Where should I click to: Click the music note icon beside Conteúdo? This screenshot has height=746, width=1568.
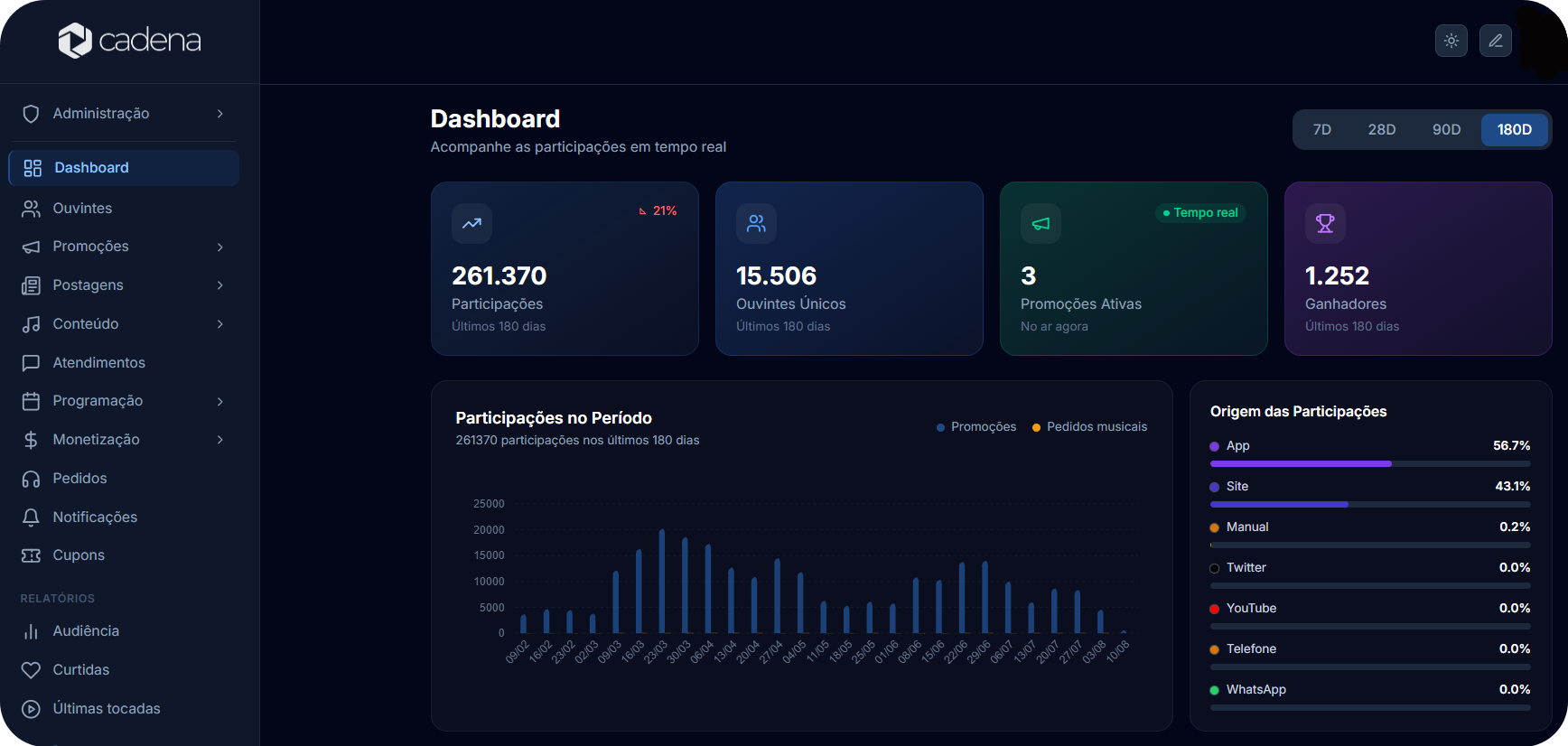(x=31, y=324)
